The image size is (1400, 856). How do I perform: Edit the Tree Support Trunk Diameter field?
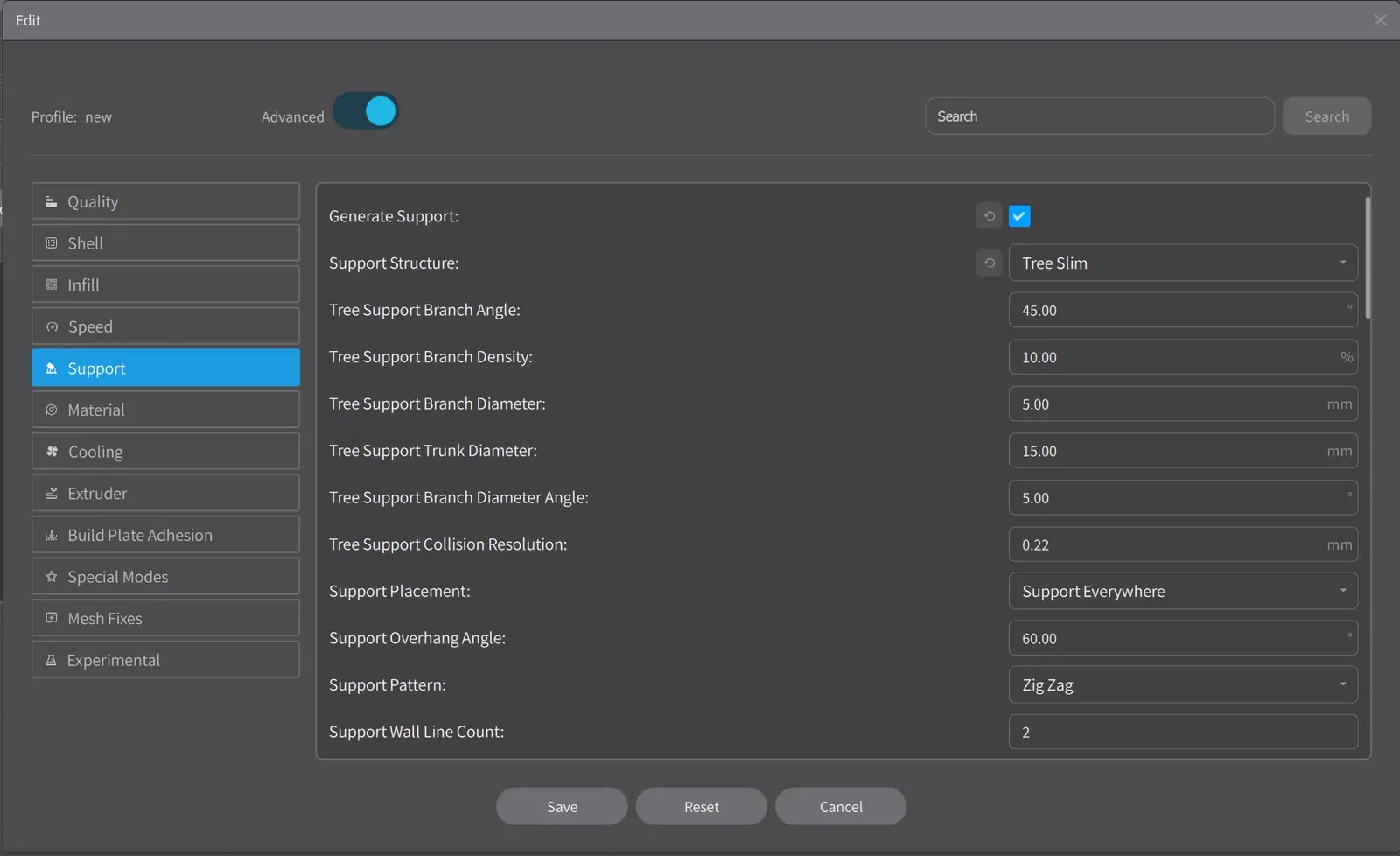(x=1183, y=451)
